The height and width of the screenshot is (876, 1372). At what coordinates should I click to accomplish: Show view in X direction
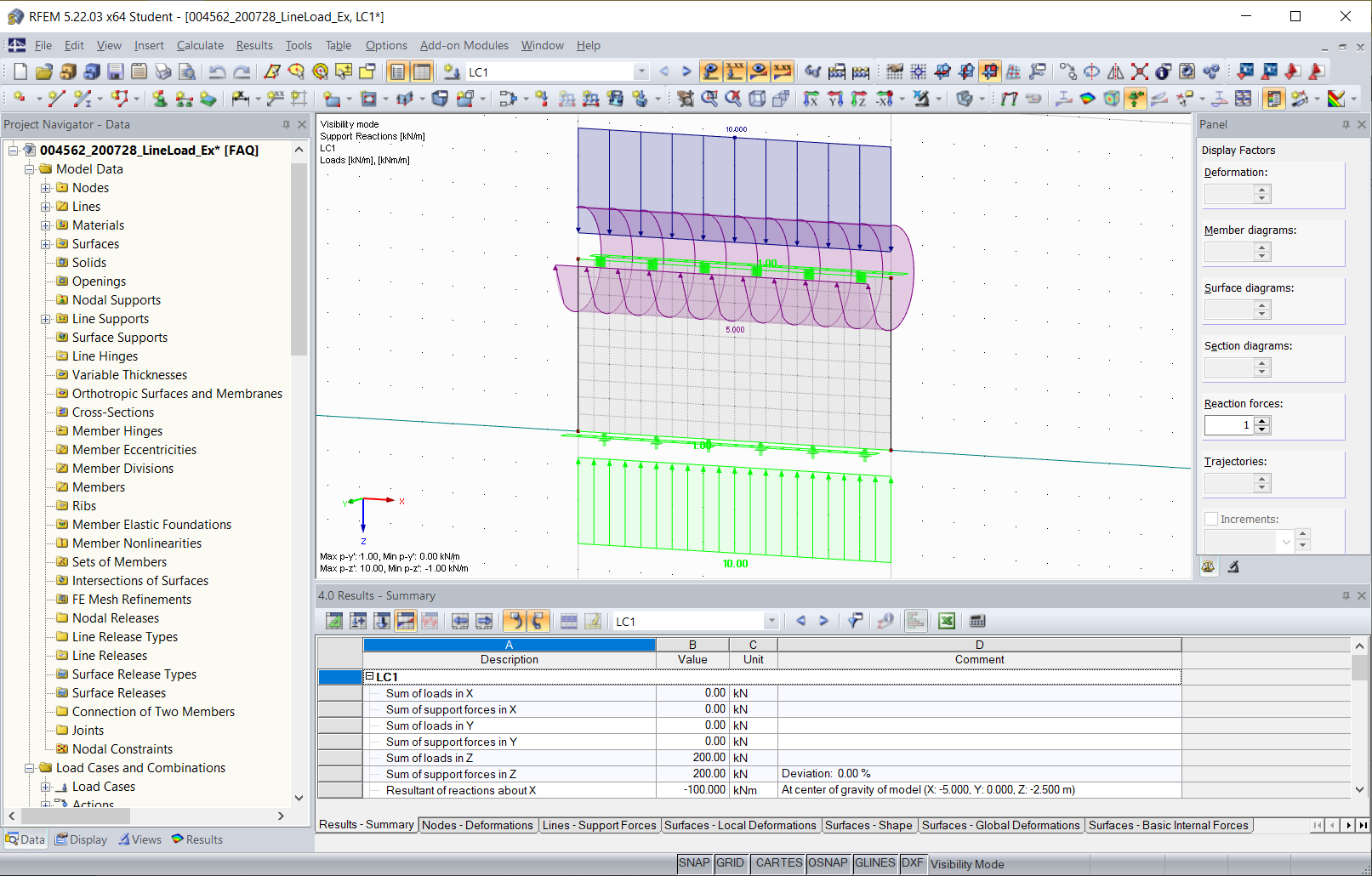click(x=811, y=100)
